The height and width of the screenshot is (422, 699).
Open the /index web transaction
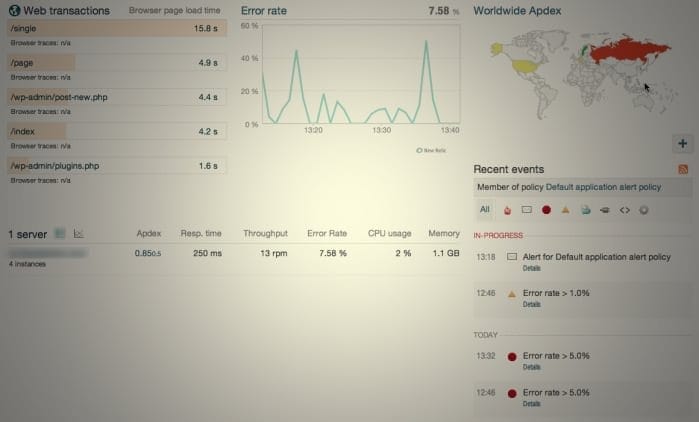117,131
